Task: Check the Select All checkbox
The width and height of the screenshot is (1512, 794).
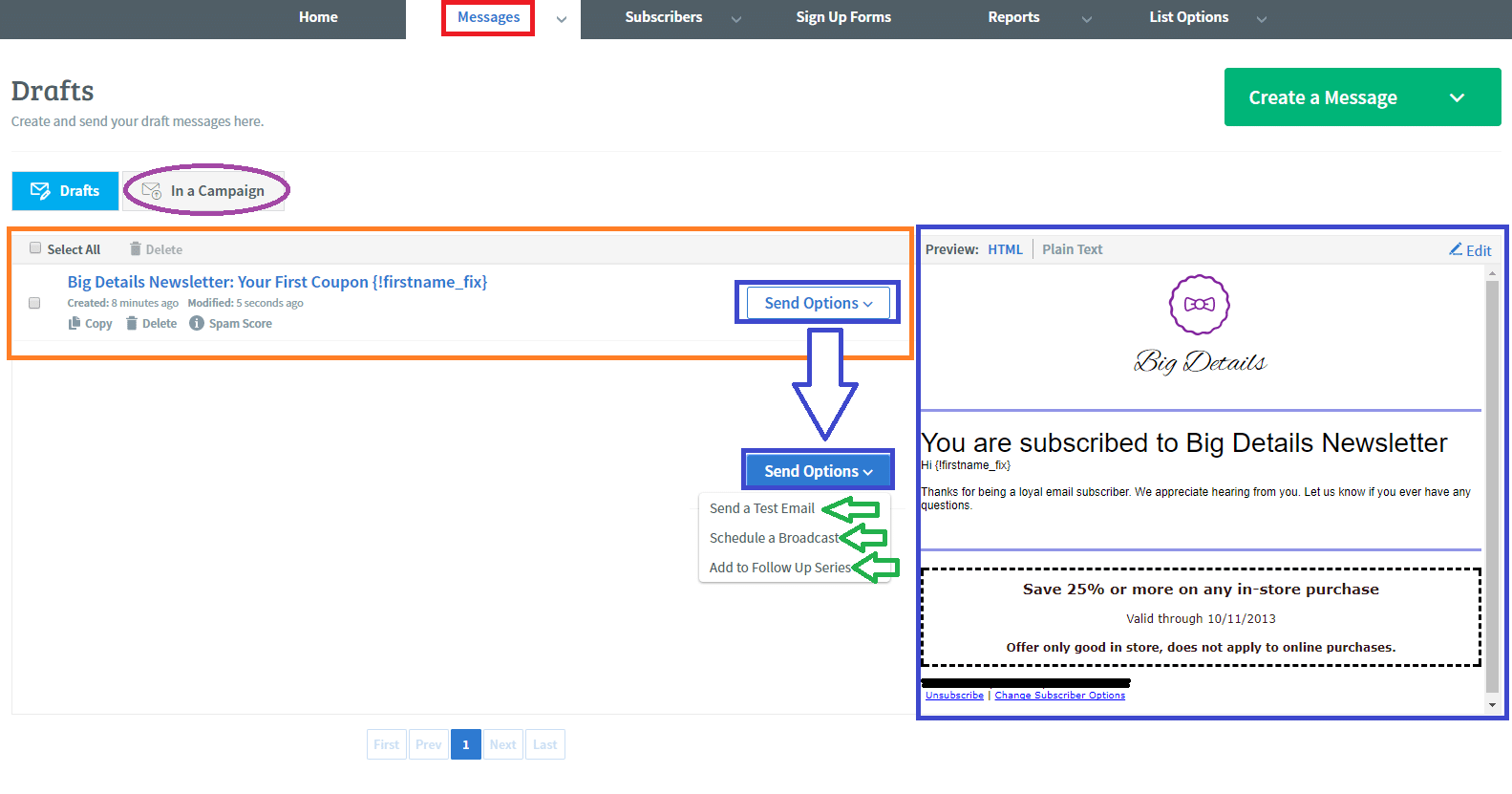Action: pyautogui.click(x=35, y=248)
